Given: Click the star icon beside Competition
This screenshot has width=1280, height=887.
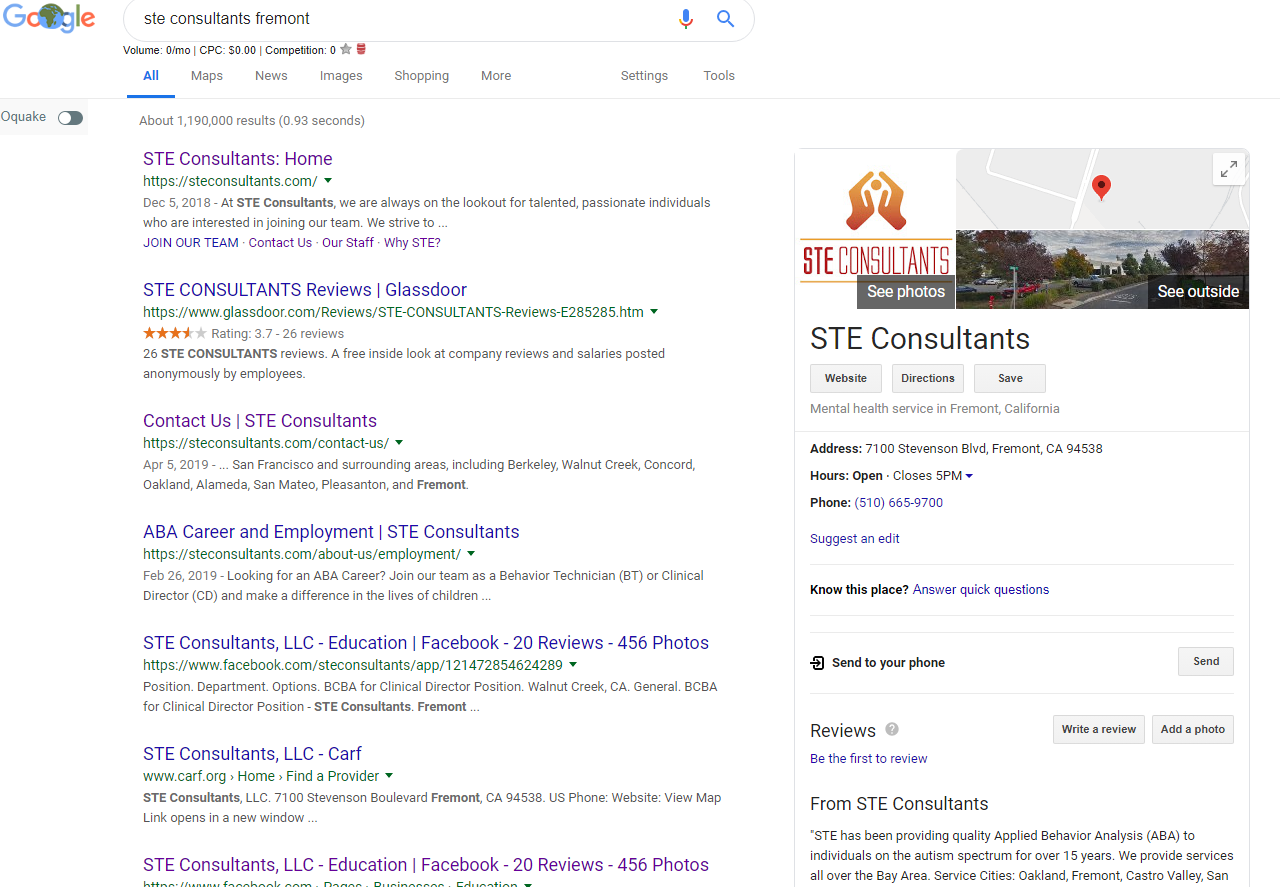Looking at the screenshot, I should (x=346, y=49).
